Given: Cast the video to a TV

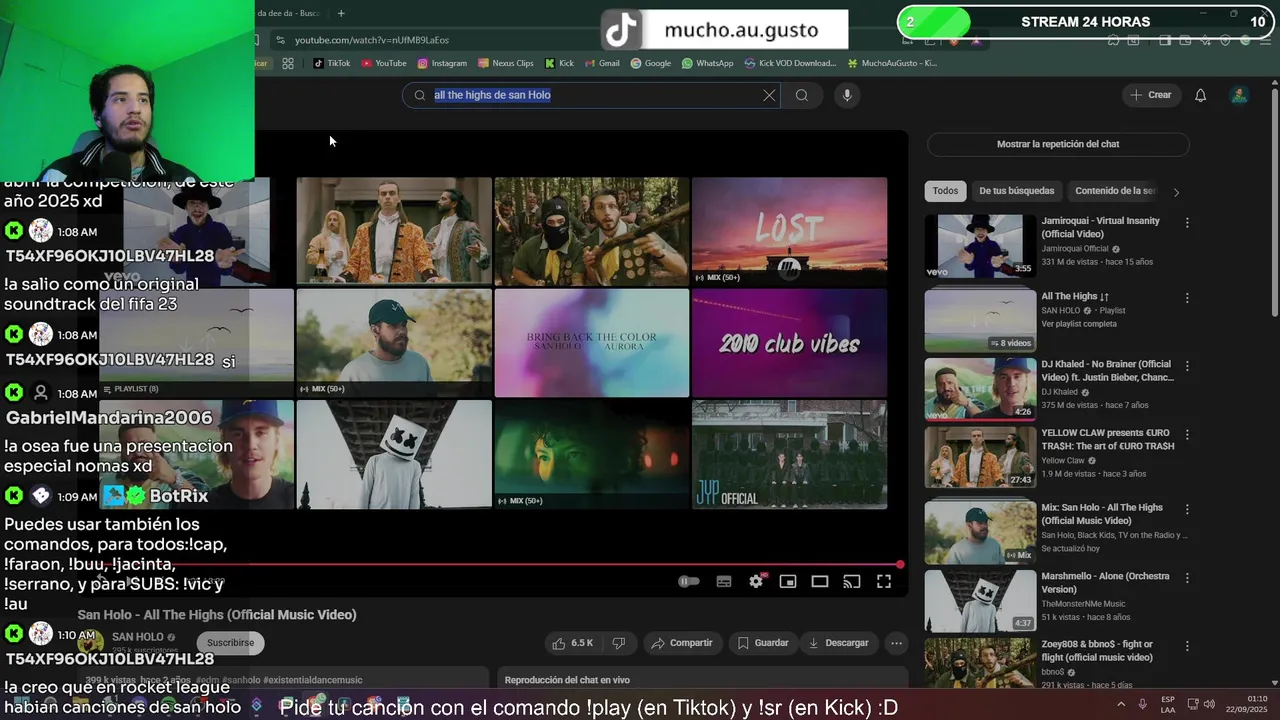Looking at the screenshot, I should pyautogui.click(x=852, y=581).
